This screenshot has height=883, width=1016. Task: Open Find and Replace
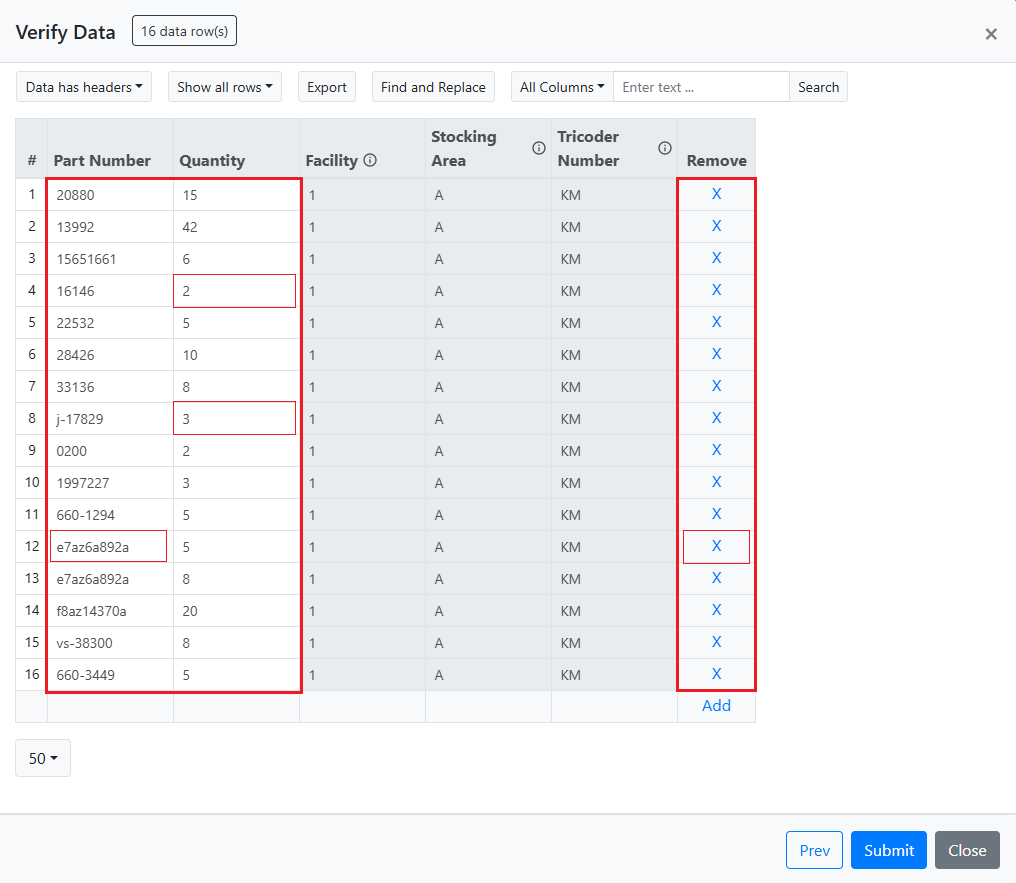pos(433,87)
